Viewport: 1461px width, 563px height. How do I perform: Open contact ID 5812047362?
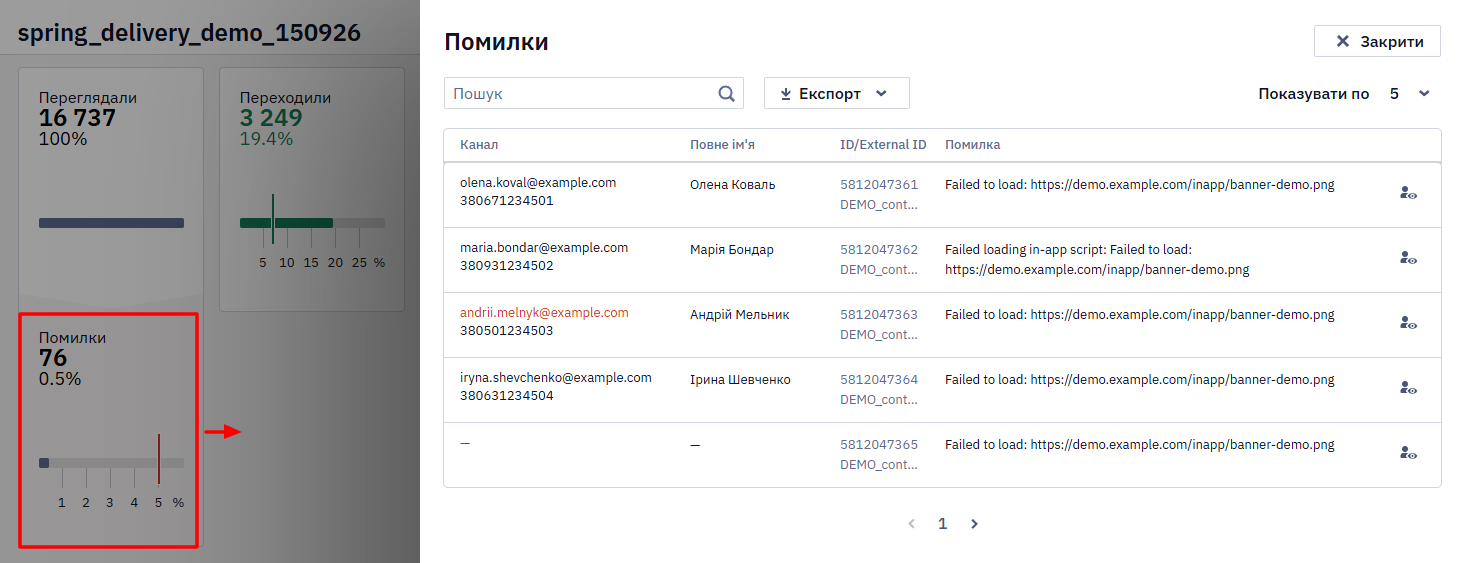879,250
